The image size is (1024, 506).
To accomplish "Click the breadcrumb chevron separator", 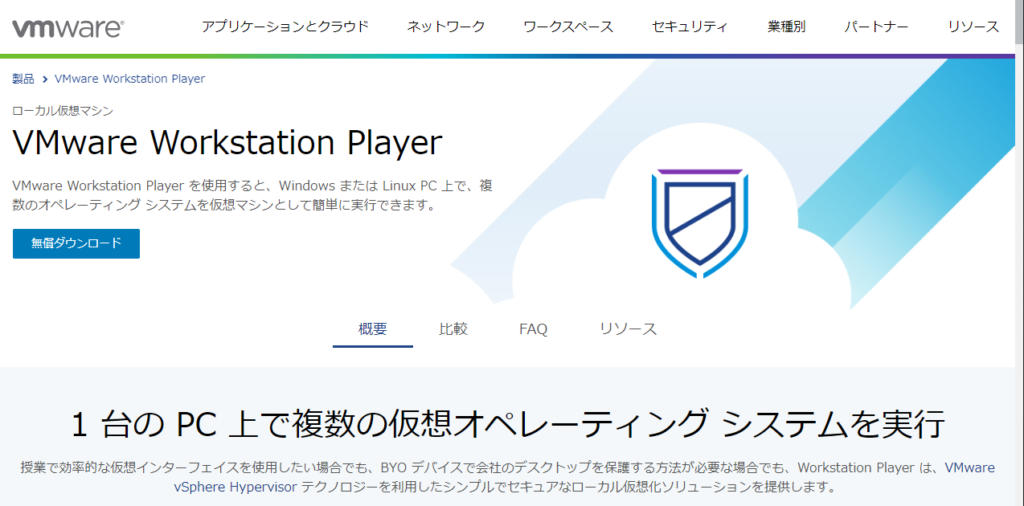I will coord(45,79).
